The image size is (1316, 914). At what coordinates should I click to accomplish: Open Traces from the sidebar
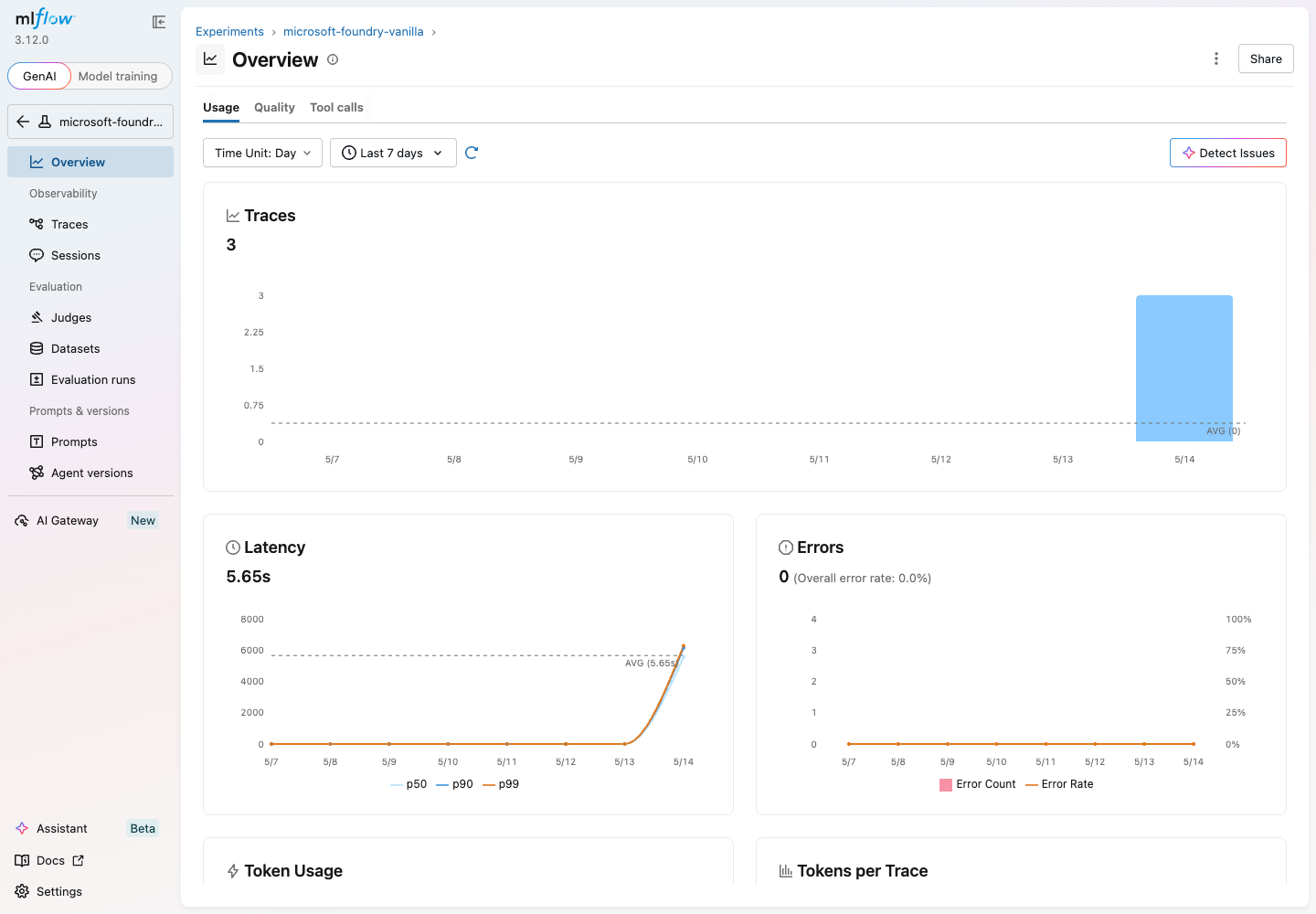pyautogui.click(x=90, y=224)
